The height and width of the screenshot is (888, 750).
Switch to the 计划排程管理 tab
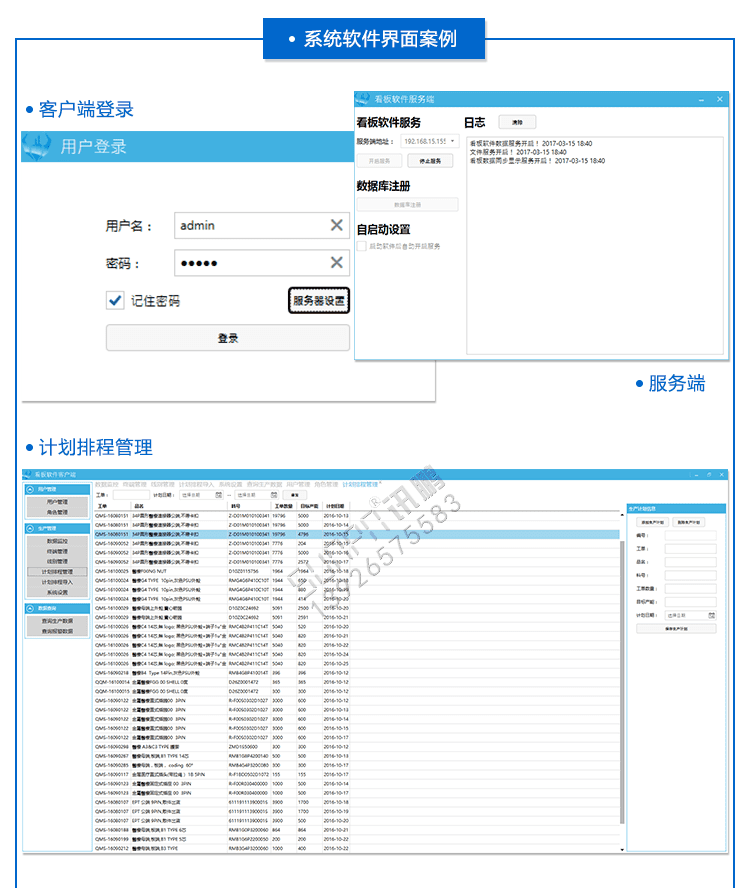point(359,484)
